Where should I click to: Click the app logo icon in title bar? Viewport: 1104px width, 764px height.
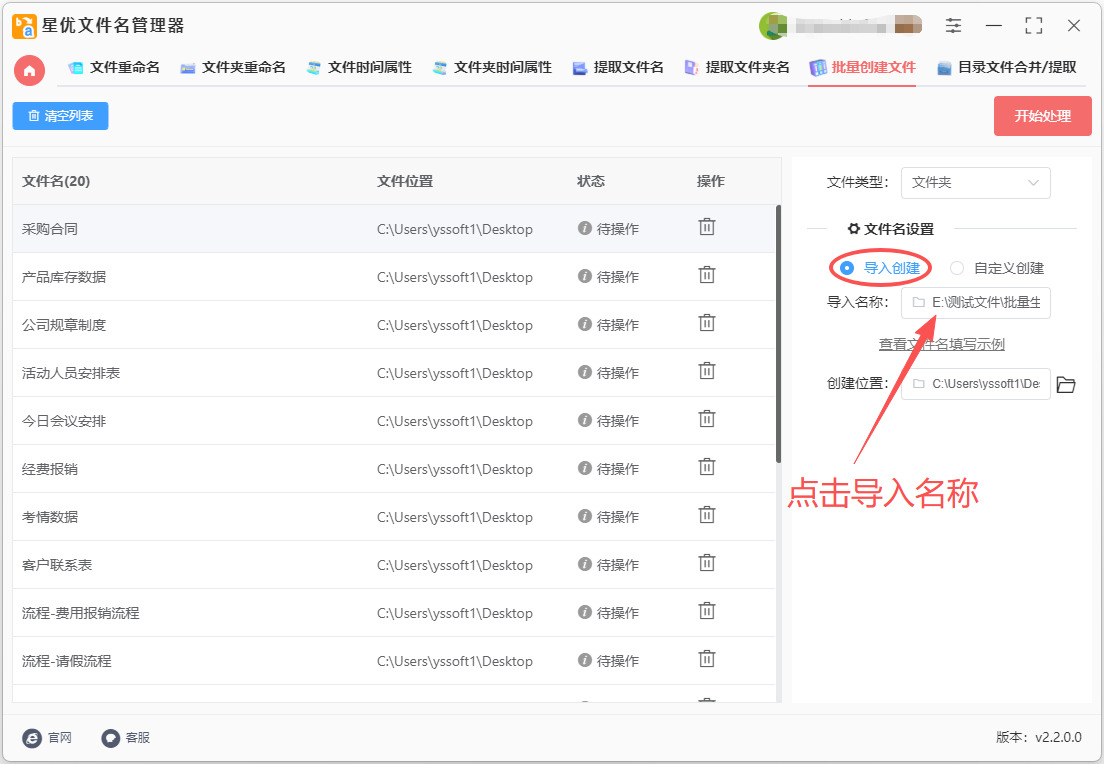click(25, 26)
